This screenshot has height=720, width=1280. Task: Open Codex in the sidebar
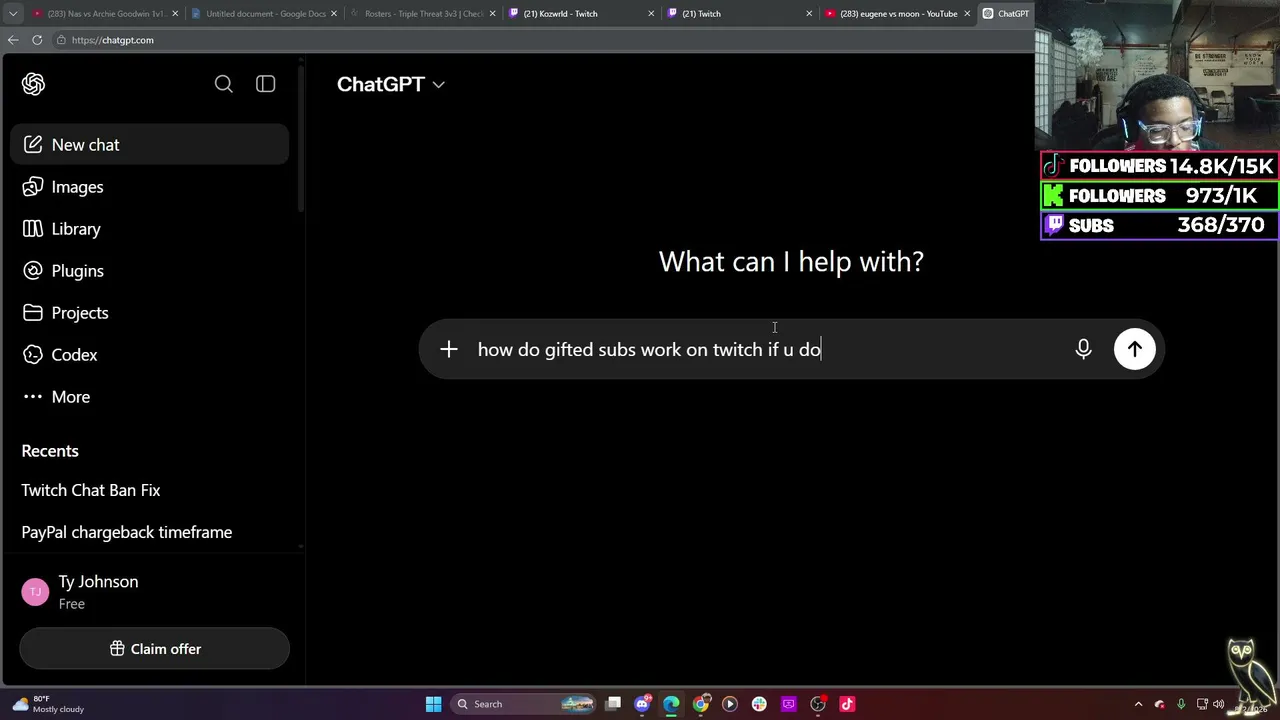click(x=150, y=355)
